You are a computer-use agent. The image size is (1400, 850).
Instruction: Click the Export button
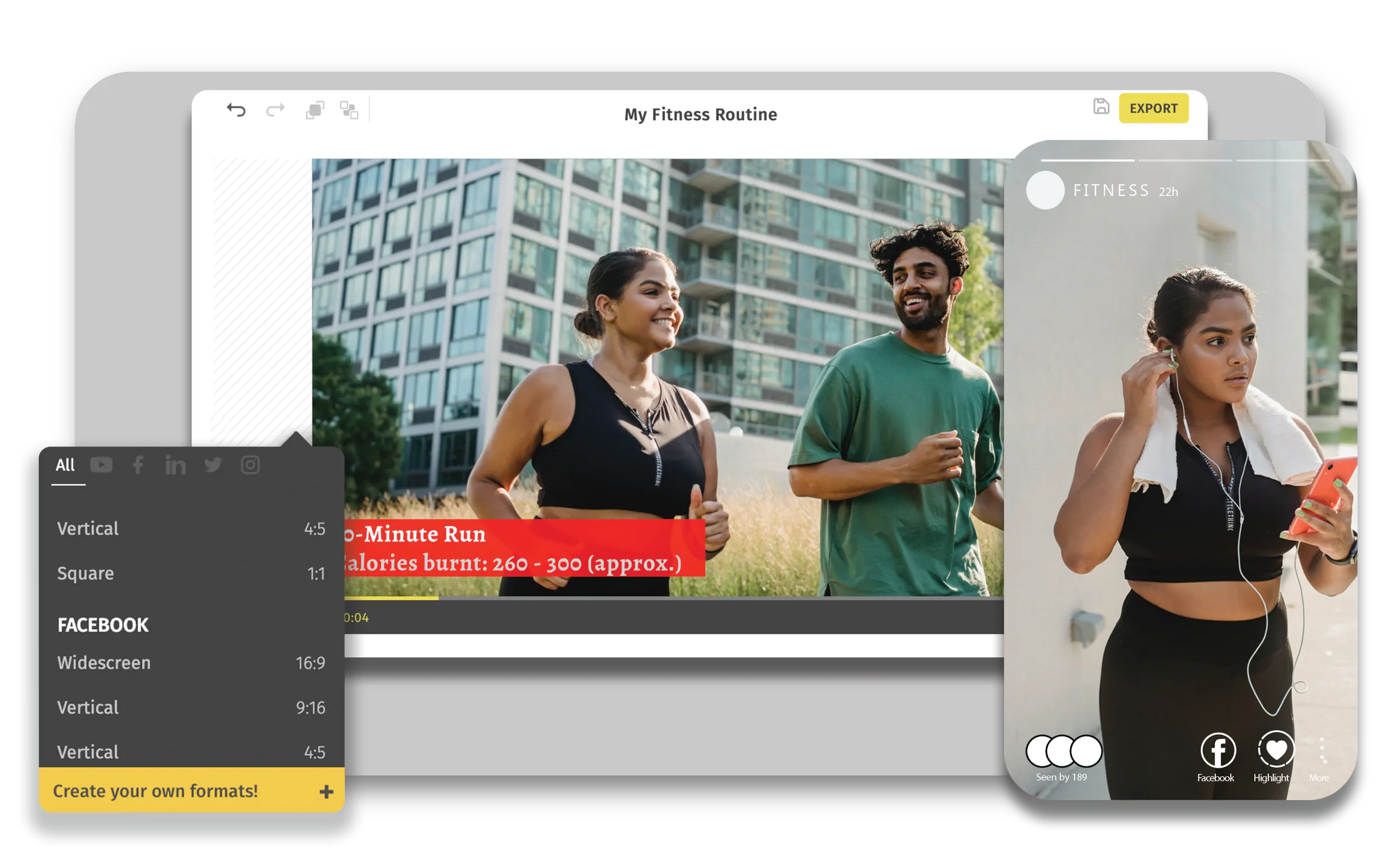click(1151, 109)
